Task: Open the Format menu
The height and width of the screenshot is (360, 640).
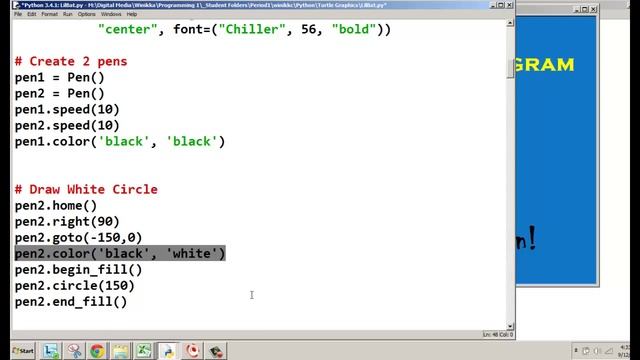Action: click(49, 14)
